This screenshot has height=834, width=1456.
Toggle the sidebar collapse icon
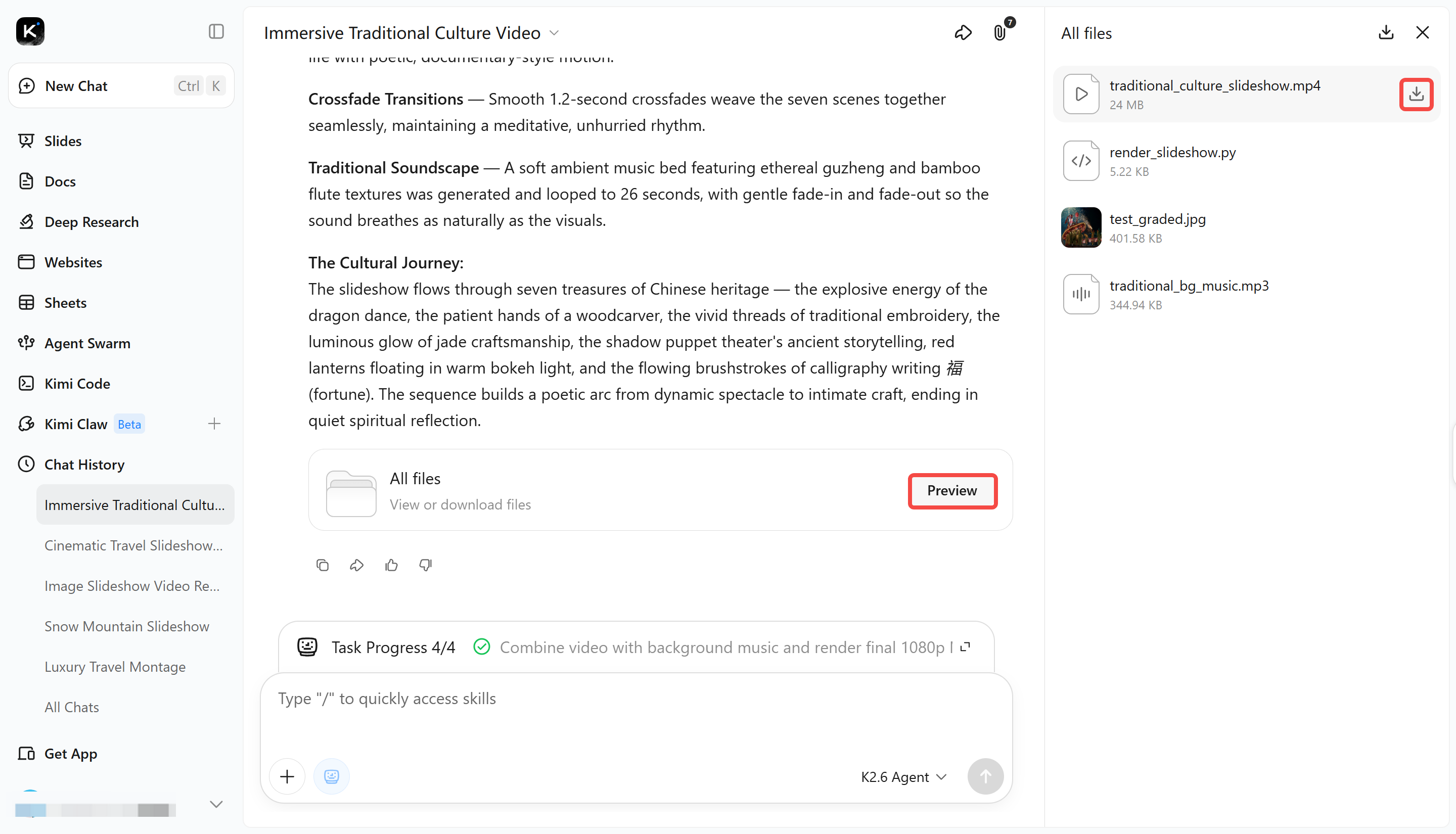coord(216,31)
